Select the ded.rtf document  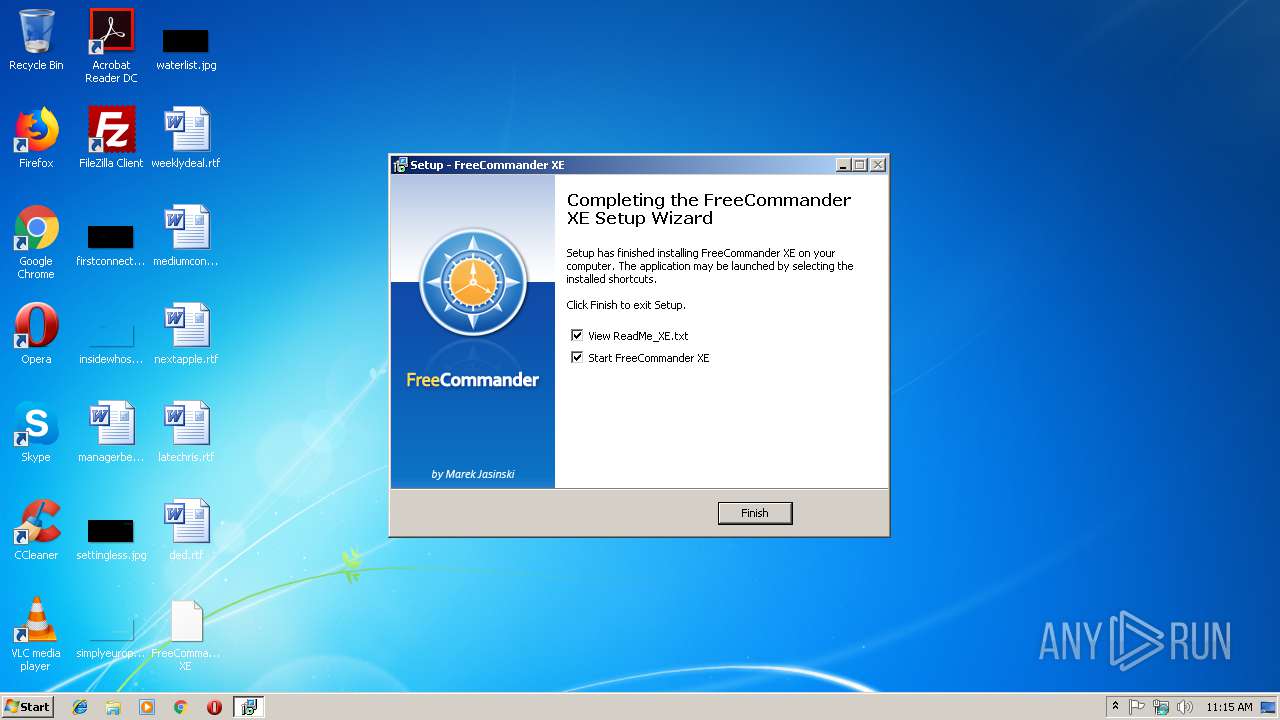pyautogui.click(x=186, y=530)
